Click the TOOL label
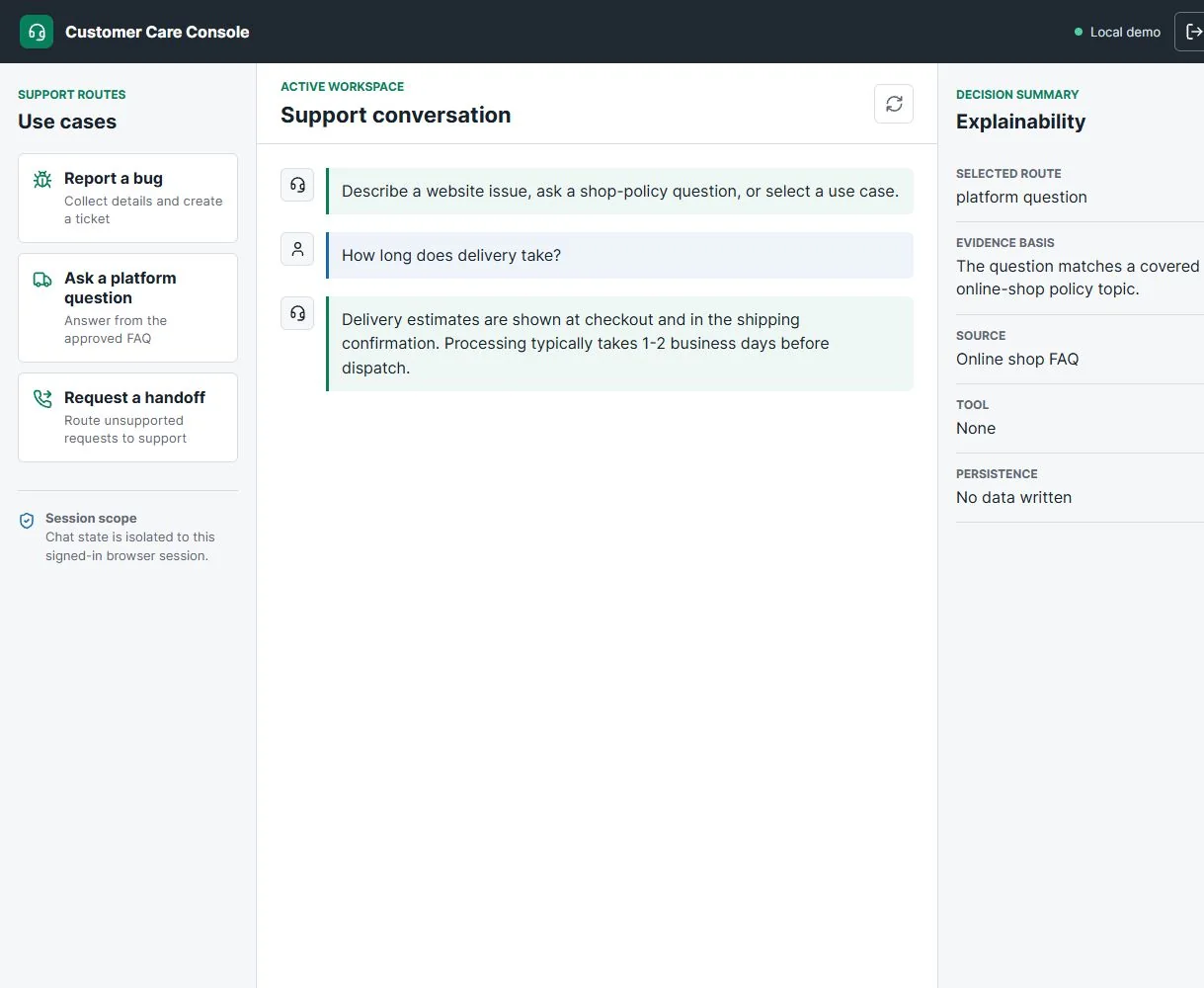1204x988 pixels. (972, 405)
